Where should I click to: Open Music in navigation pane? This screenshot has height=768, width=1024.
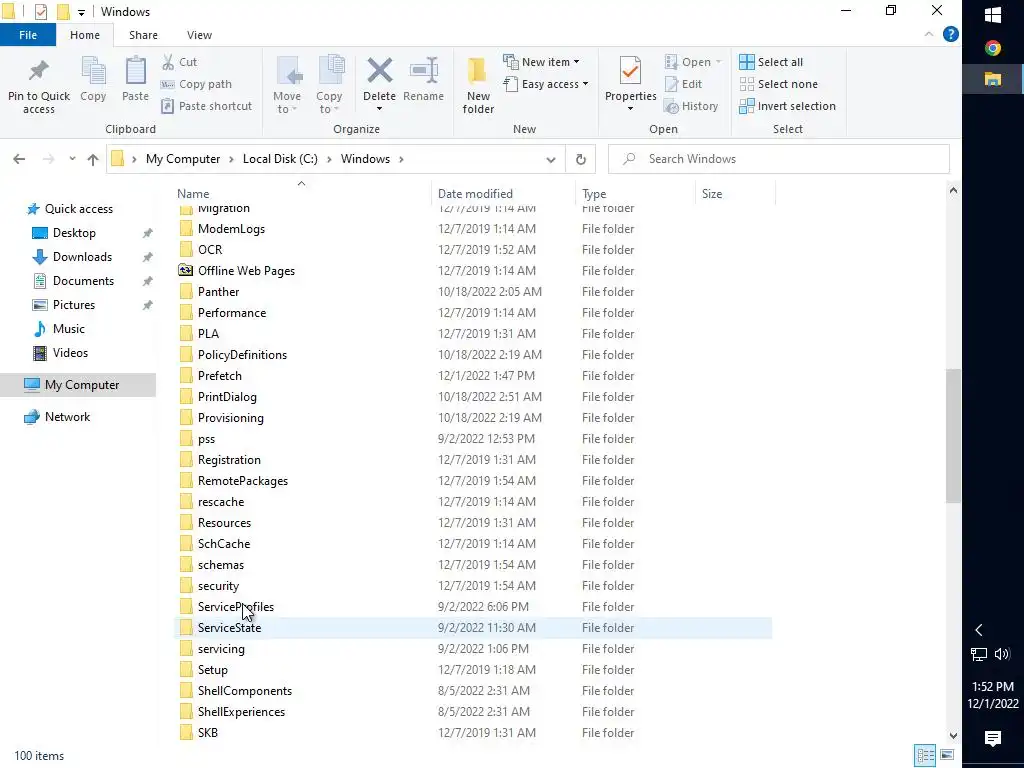coord(69,328)
